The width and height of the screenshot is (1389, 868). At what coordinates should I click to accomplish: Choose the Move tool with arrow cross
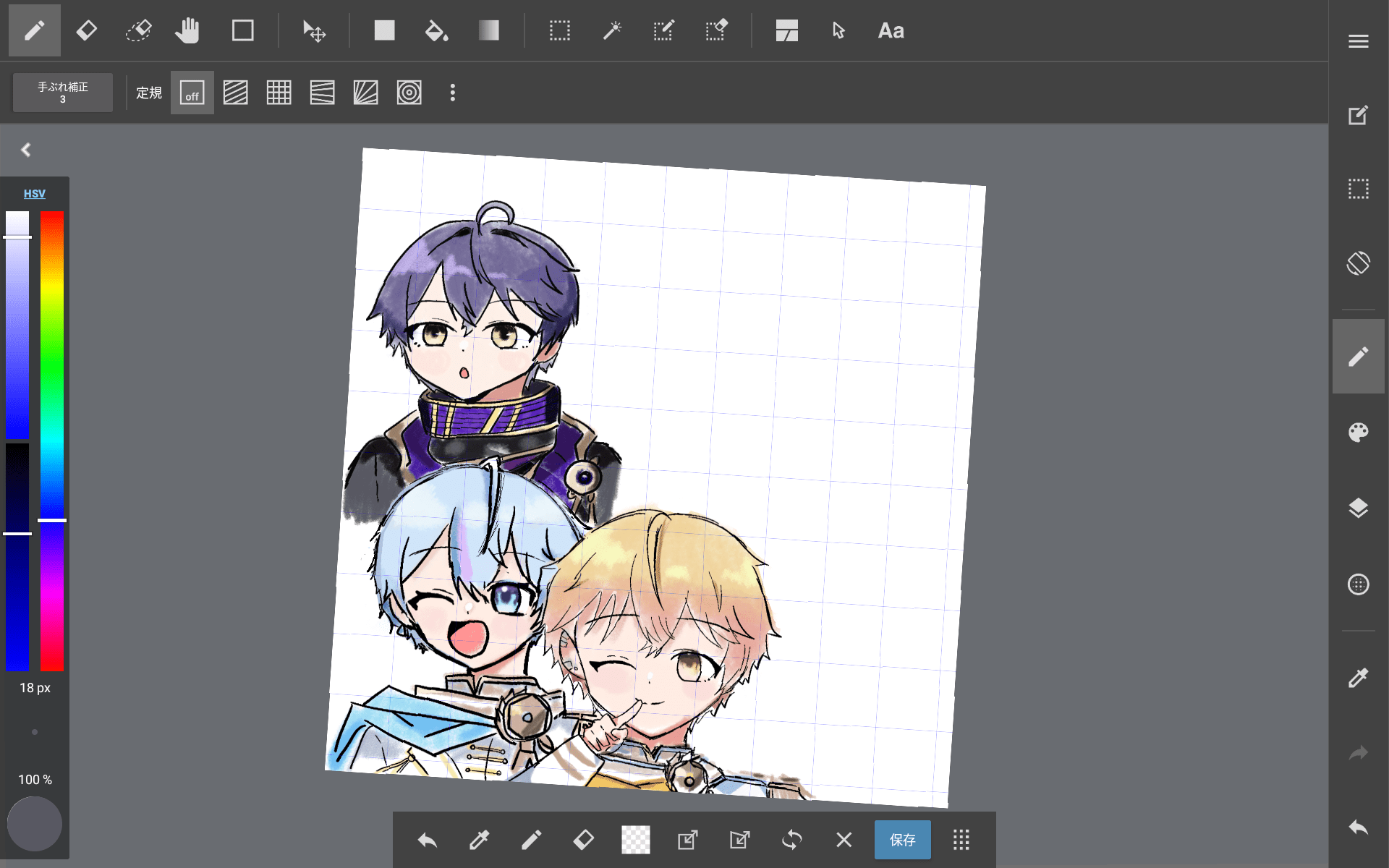314,30
